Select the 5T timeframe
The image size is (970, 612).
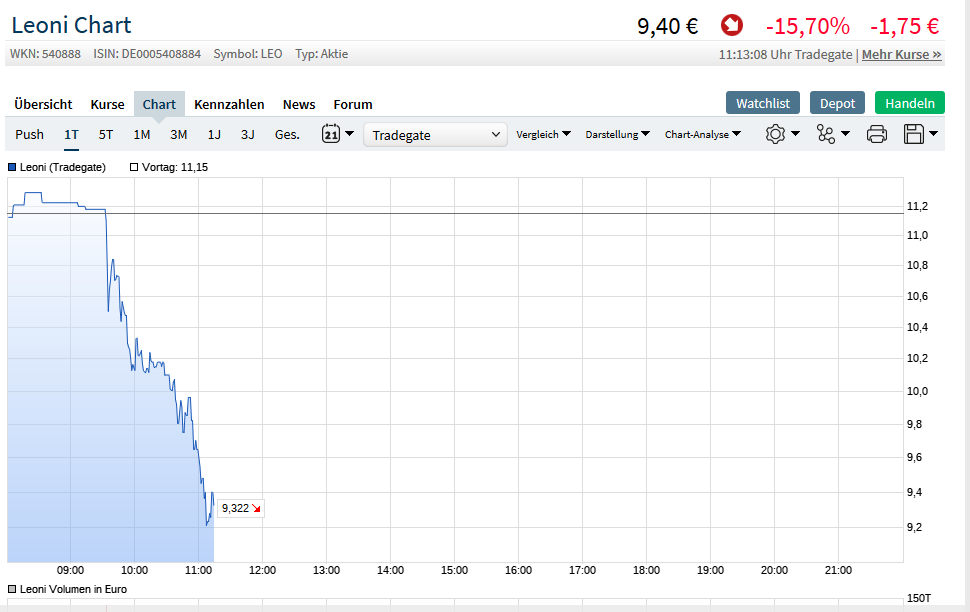(x=106, y=134)
